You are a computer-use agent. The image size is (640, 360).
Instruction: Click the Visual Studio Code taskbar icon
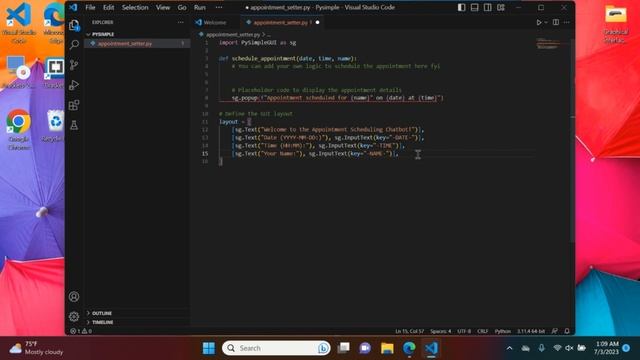coord(431,348)
